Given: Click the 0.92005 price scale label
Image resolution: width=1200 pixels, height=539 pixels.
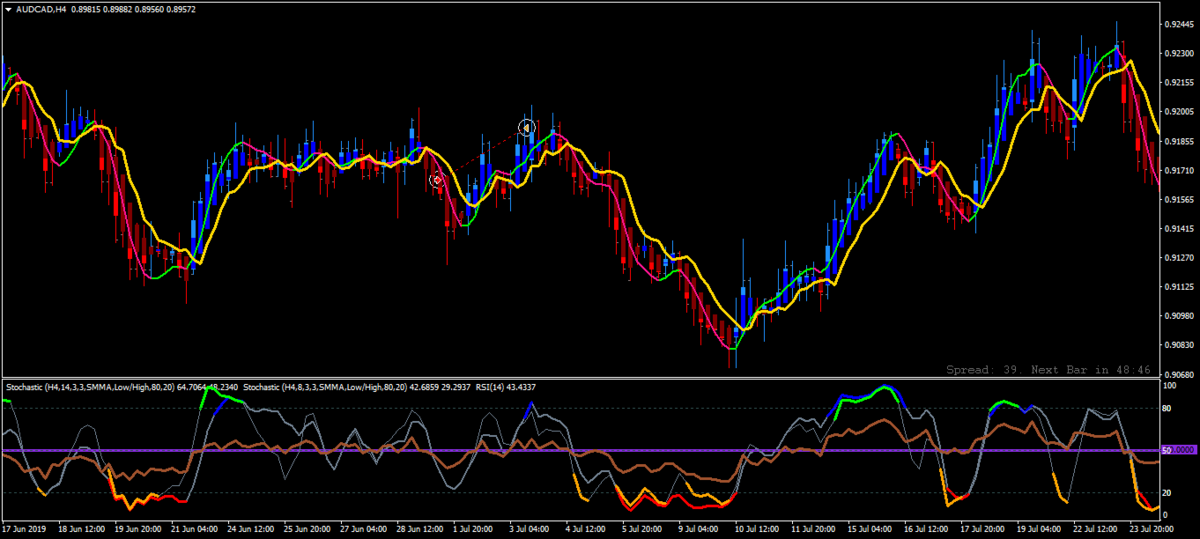Looking at the screenshot, I should [x=1180, y=112].
